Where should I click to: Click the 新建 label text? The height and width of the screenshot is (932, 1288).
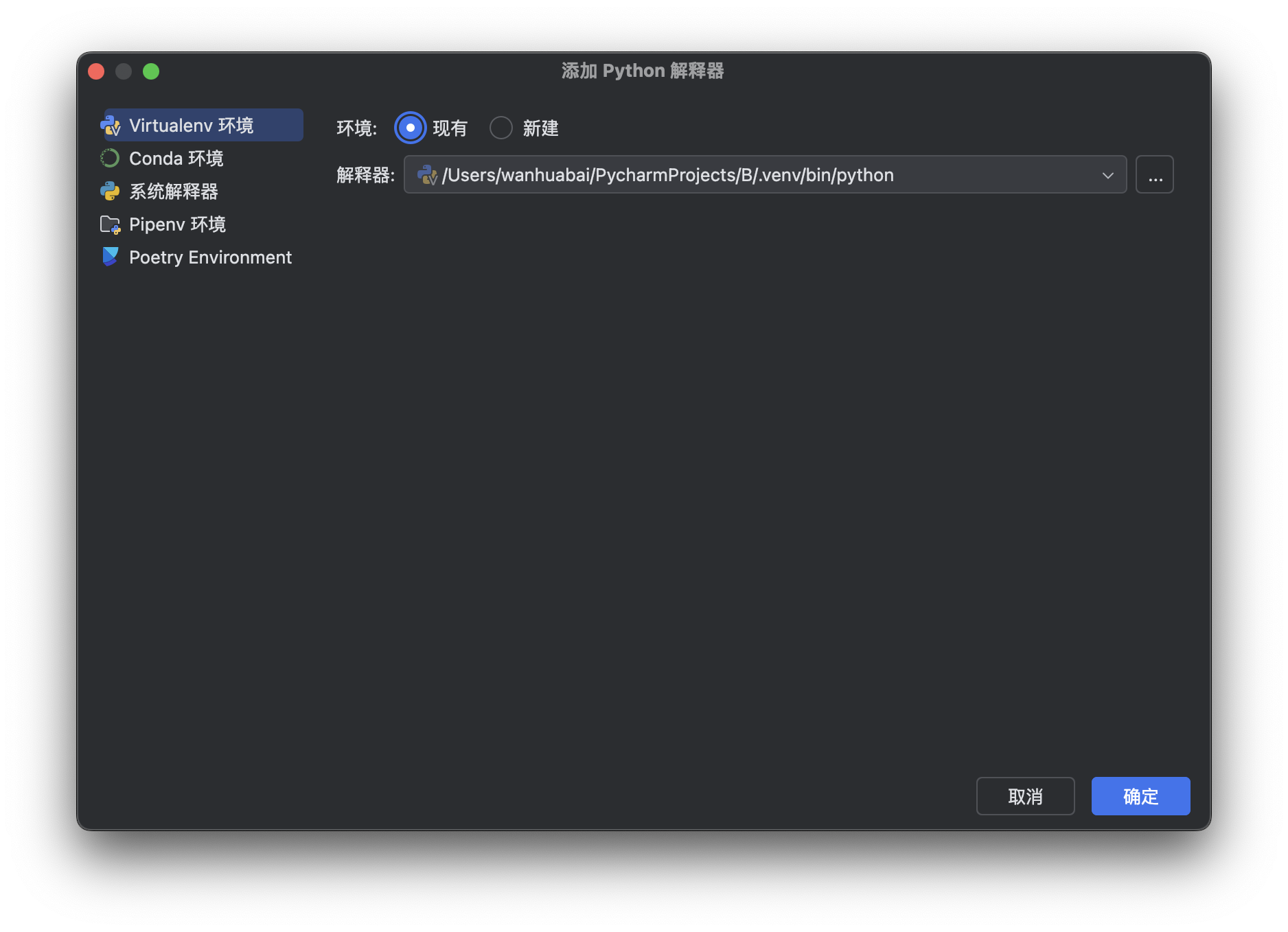coord(540,128)
